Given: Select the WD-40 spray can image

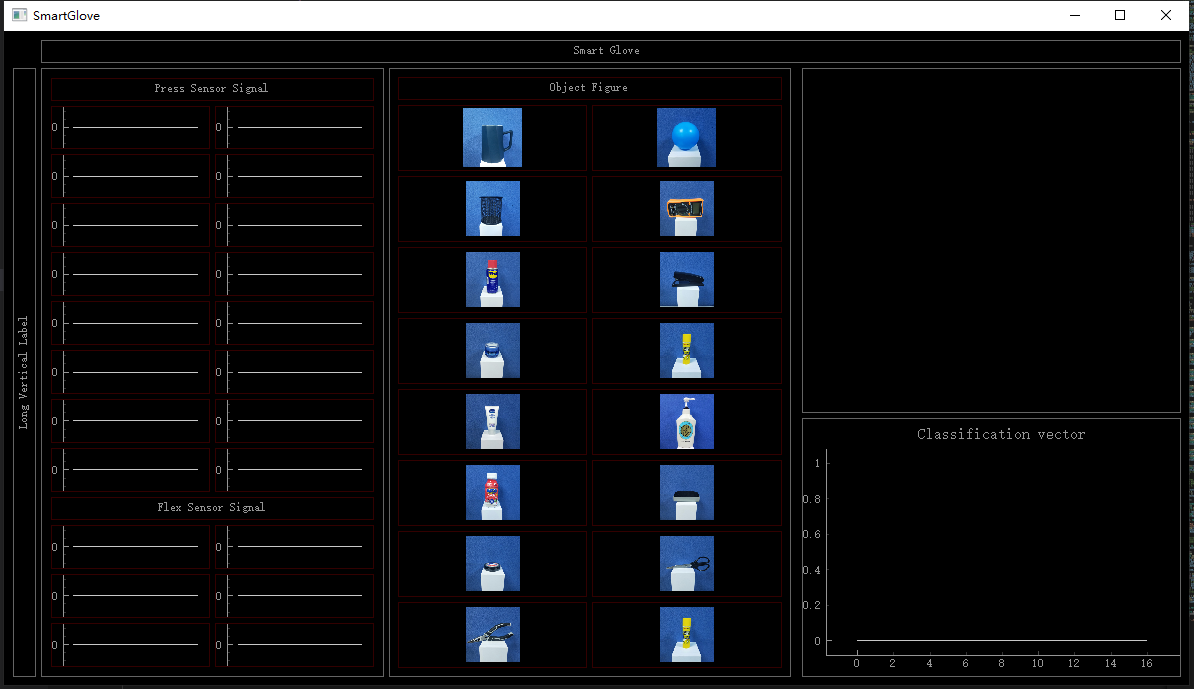Looking at the screenshot, I should [x=492, y=280].
